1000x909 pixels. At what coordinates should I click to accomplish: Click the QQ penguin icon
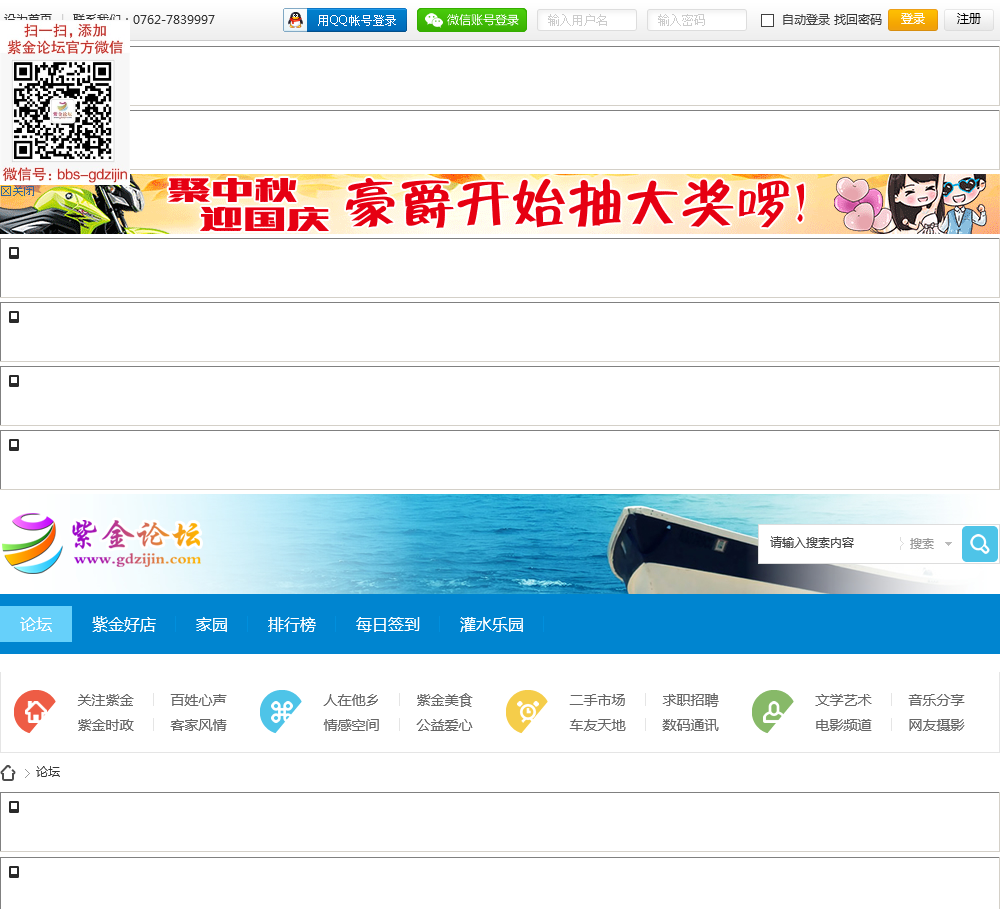pyautogui.click(x=295, y=20)
